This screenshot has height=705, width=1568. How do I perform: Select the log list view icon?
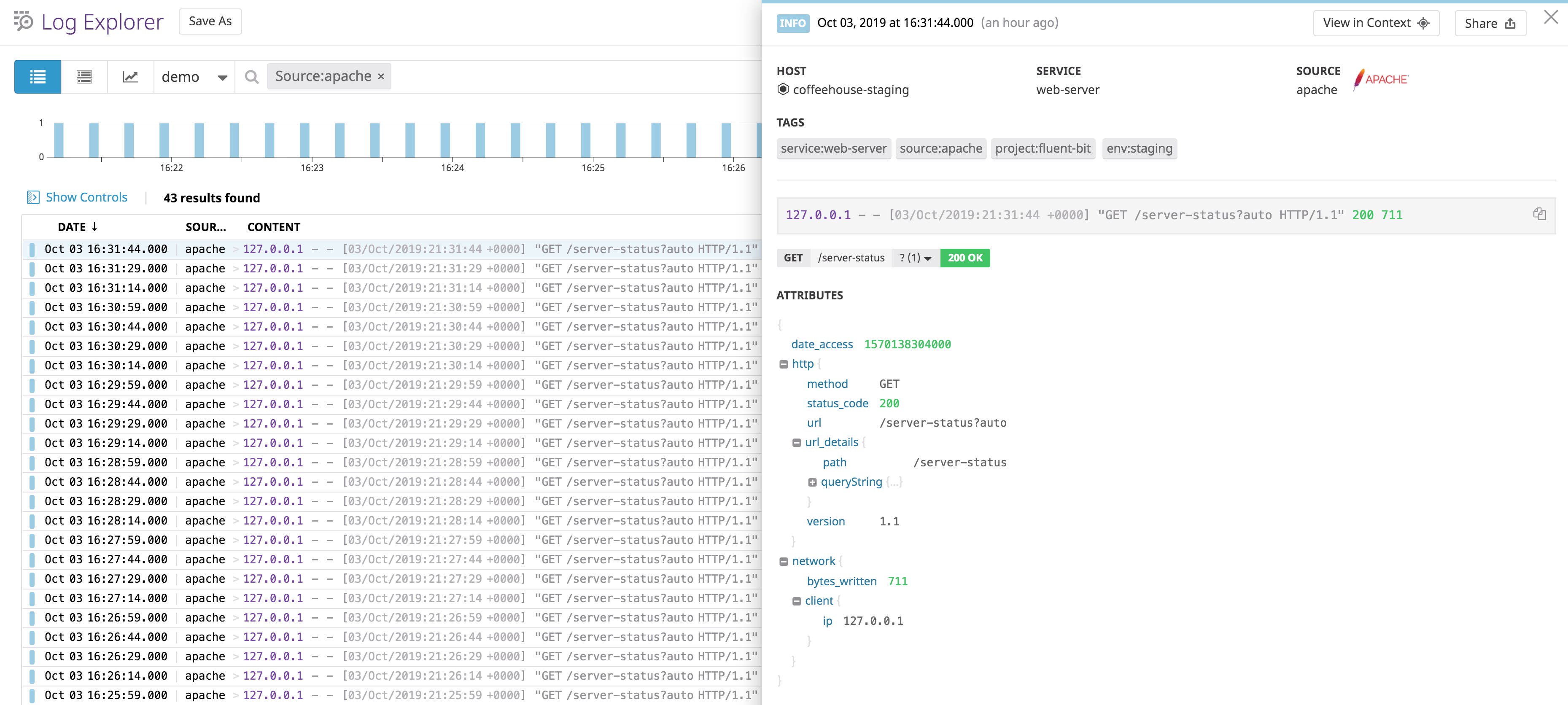(x=37, y=76)
